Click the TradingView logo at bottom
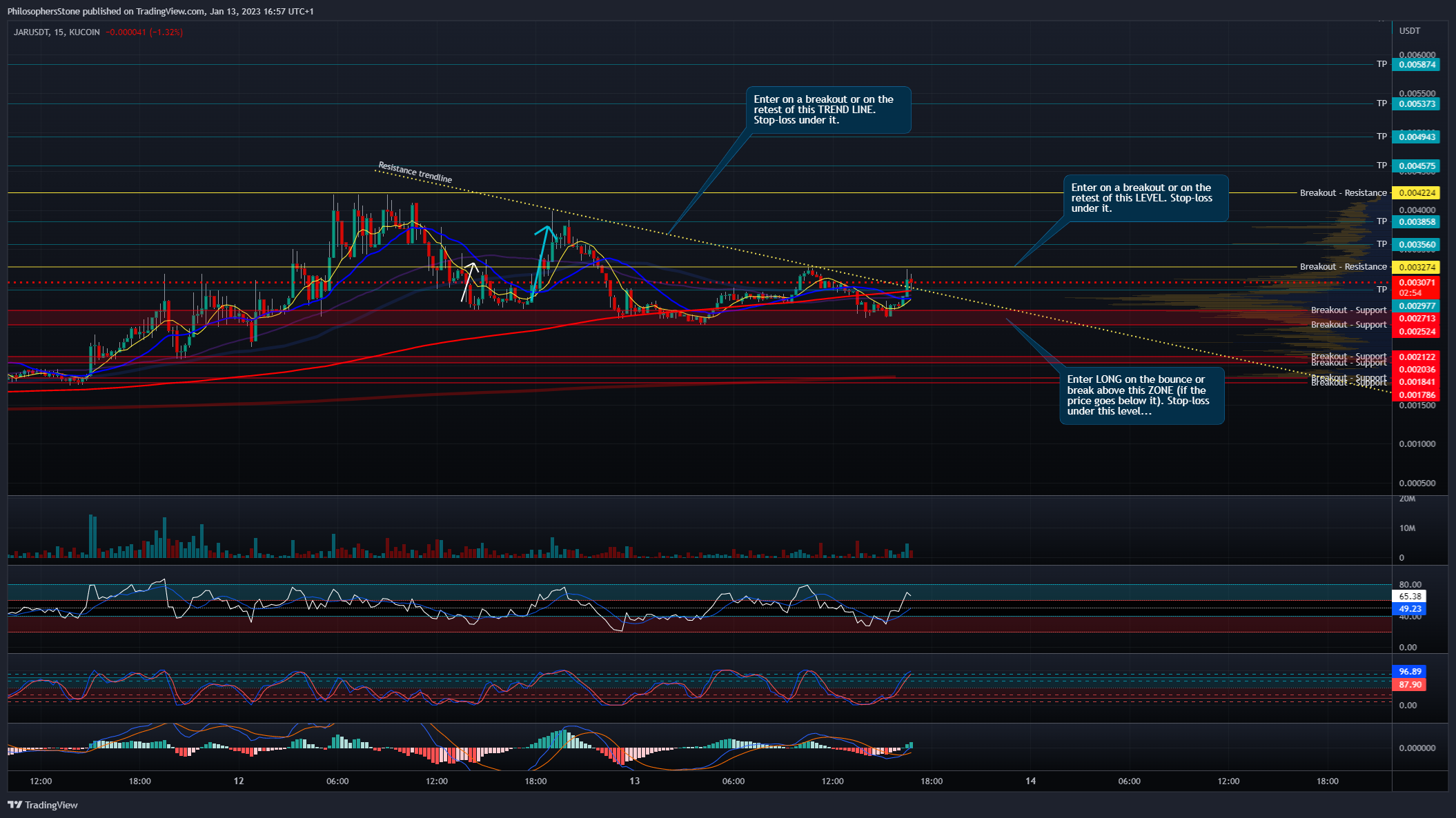Viewport: 1456px width, 818px height. tap(42, 805)
